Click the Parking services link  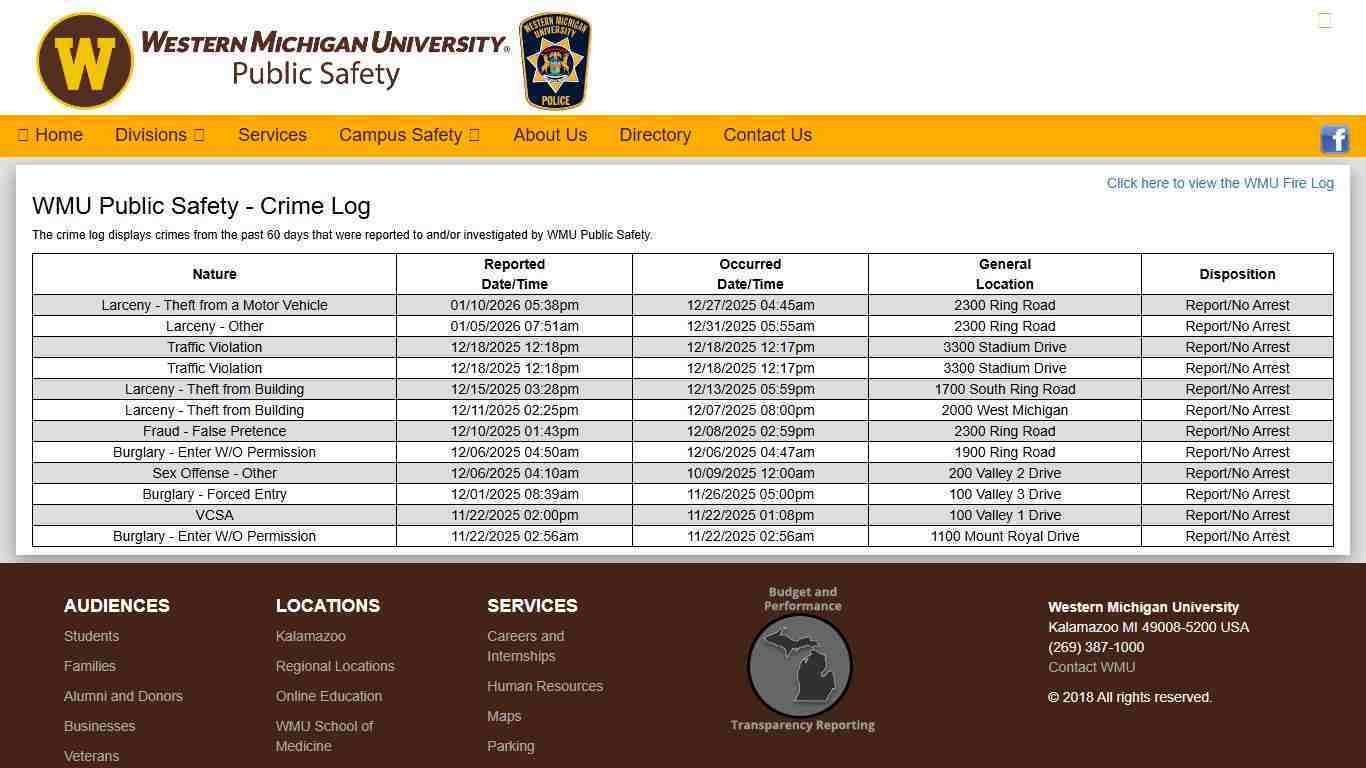click(x=510, y=746)
